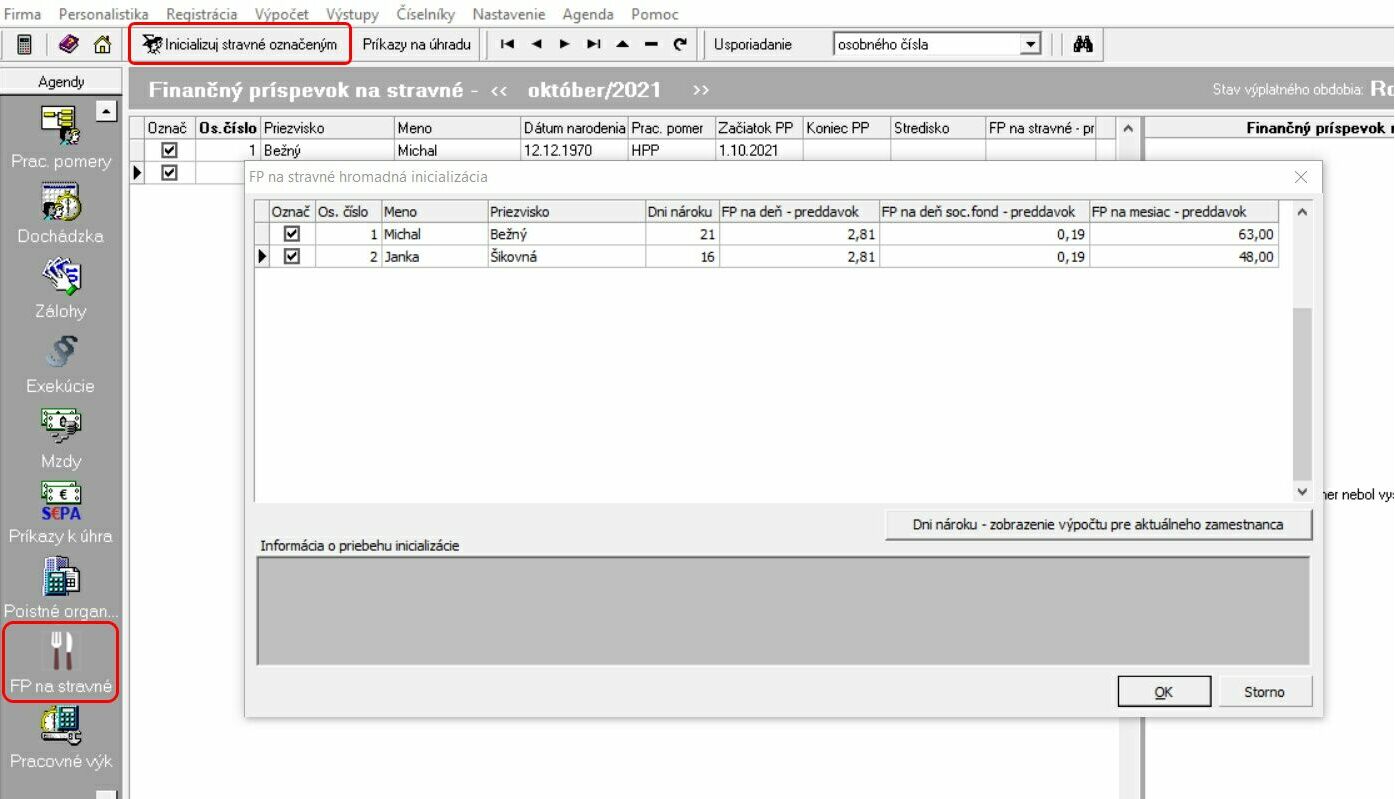Open the Pomoc menu
Image resolution: width=1395 pixels, height=799 pixels.
[x=655, y=14]
